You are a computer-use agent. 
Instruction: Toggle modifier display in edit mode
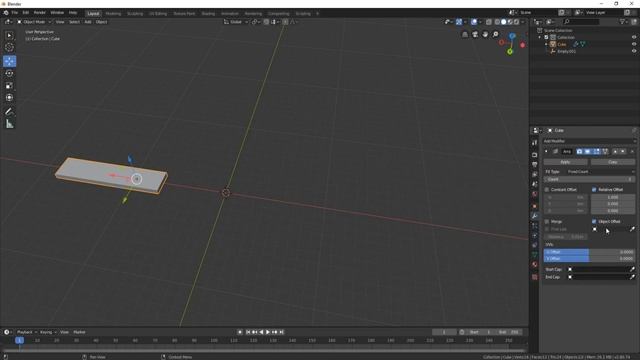[x=596, y=151]
